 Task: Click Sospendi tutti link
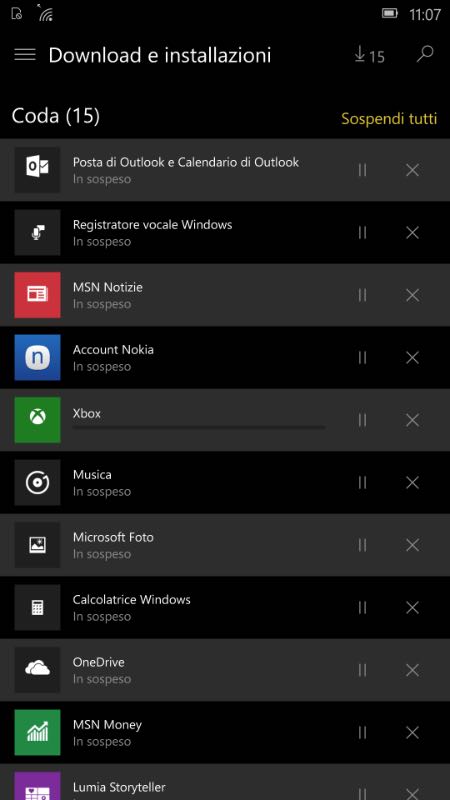389,119
